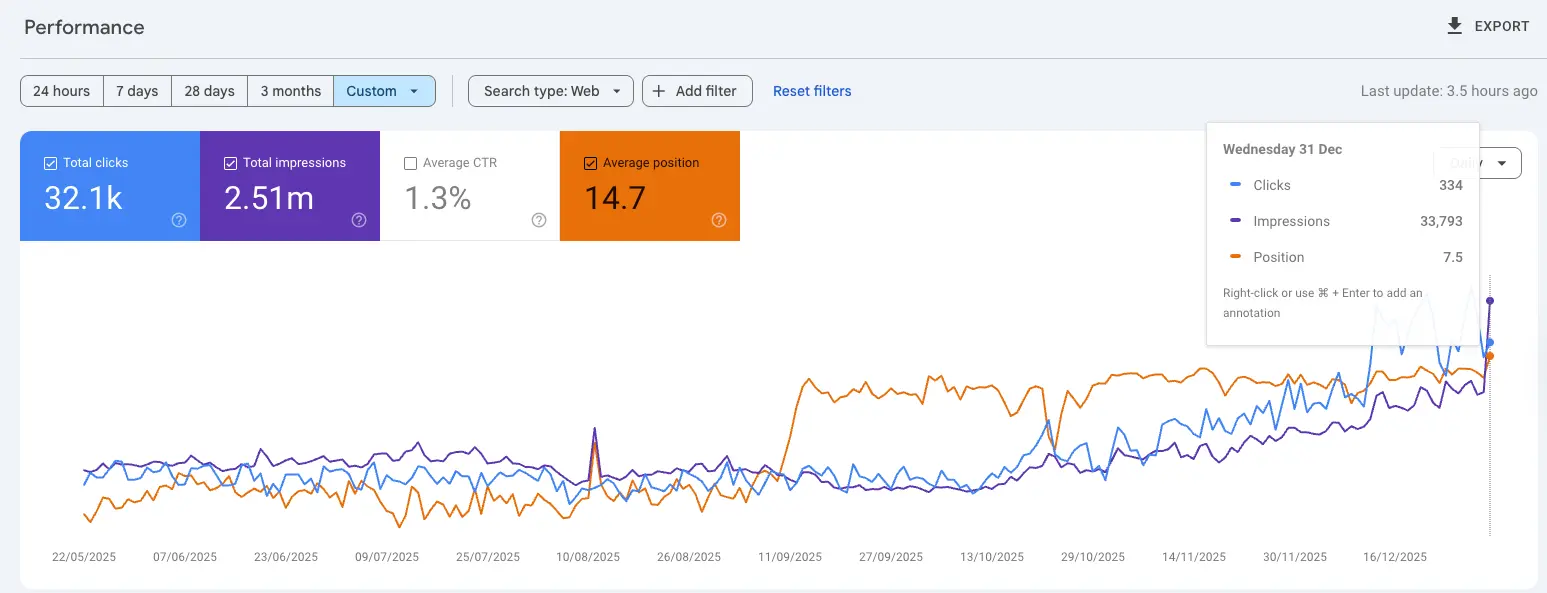Open help icon on Total impressions card

359,220
